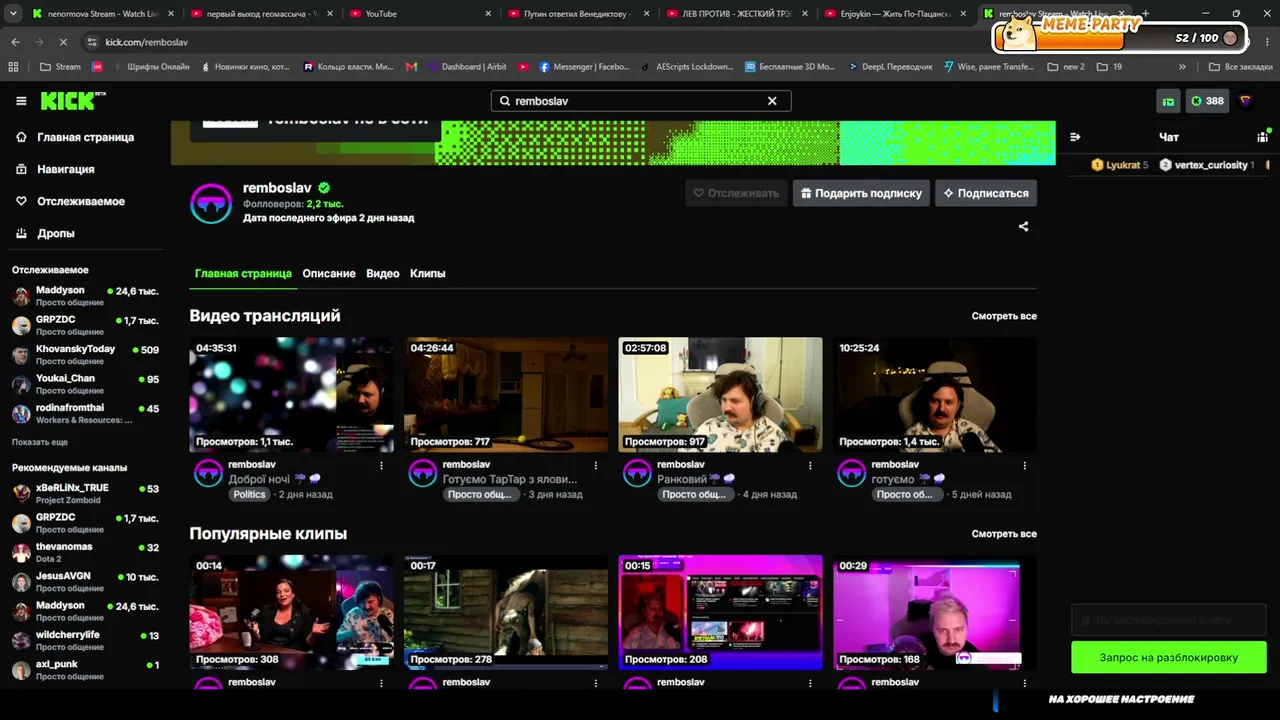This screenshot has height=720, width=1280.
Task: Switch to the Клипы tab
Action: [428, 274]
